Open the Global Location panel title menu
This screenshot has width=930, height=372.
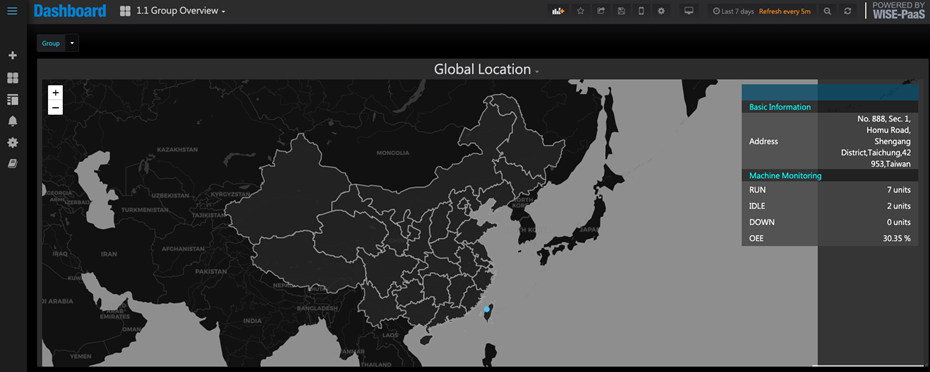pyautogui.click(x=486, y=69)
